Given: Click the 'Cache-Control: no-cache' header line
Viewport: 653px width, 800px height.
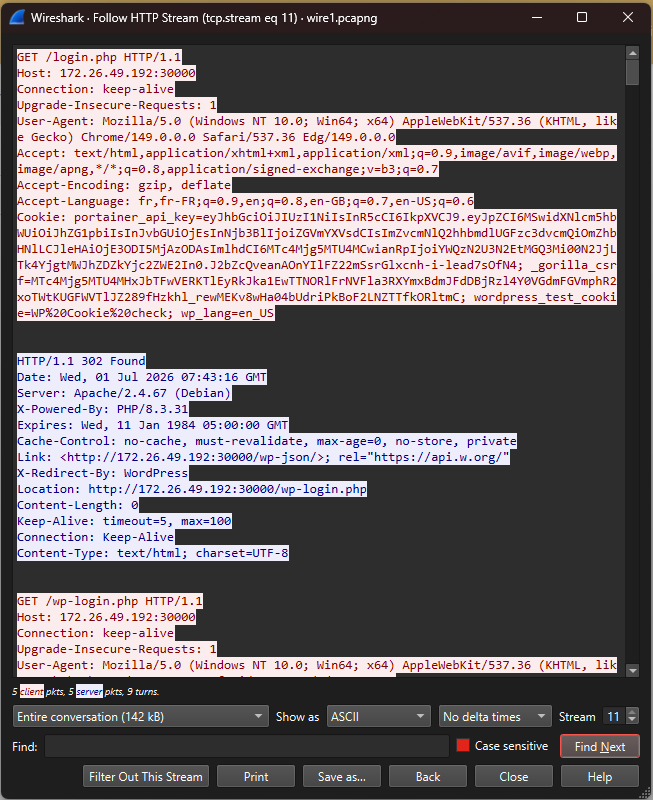Looking at the screenshot, I should tap(267, 441).
